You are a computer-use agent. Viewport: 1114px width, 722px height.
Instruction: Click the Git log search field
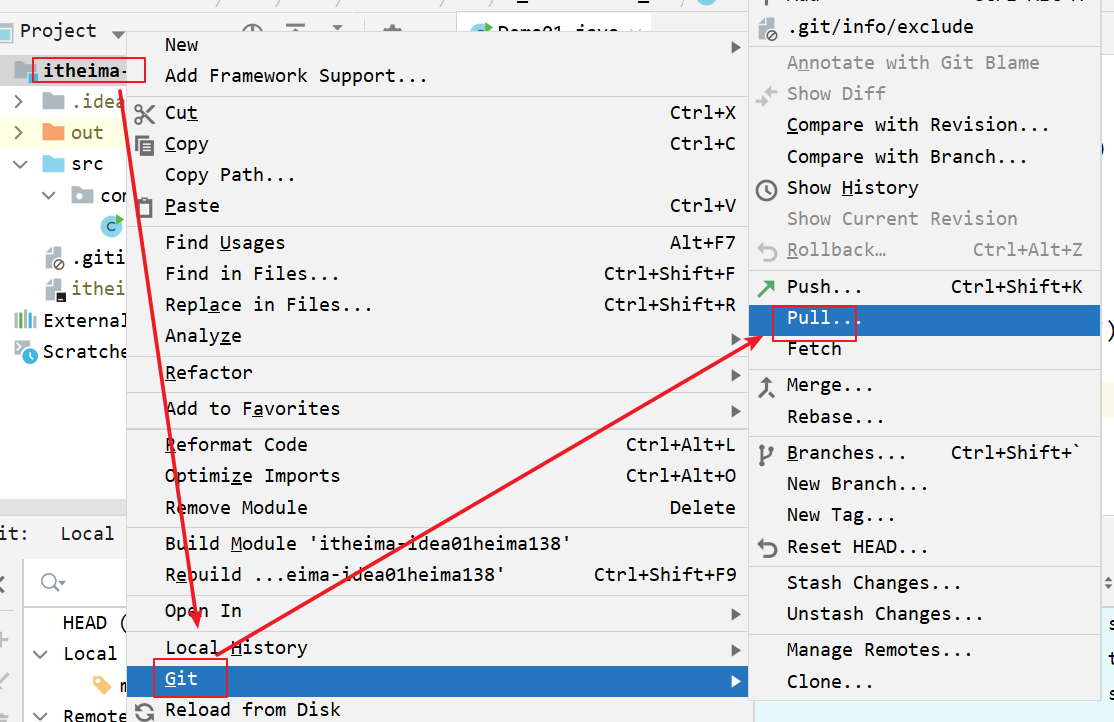(x=80, y=583)
